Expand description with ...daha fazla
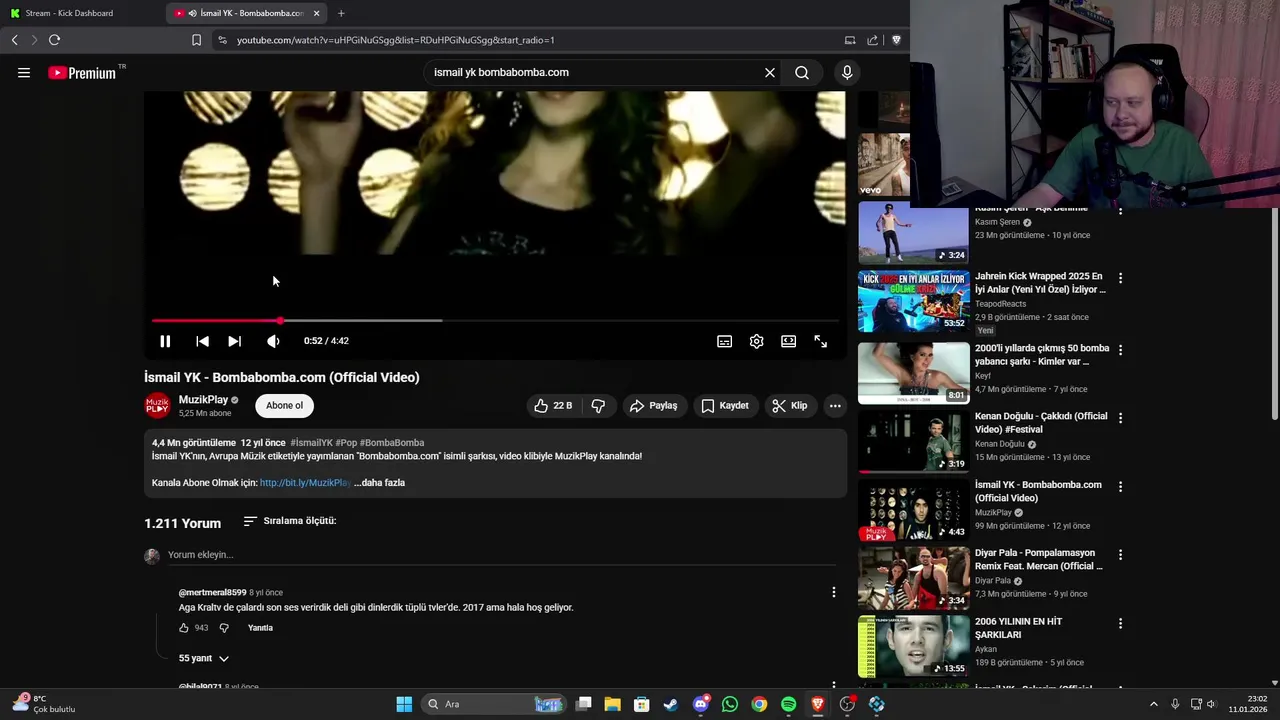Image resolution: width=1280 pixels, height=720 pixels. [x=379, y=483]
